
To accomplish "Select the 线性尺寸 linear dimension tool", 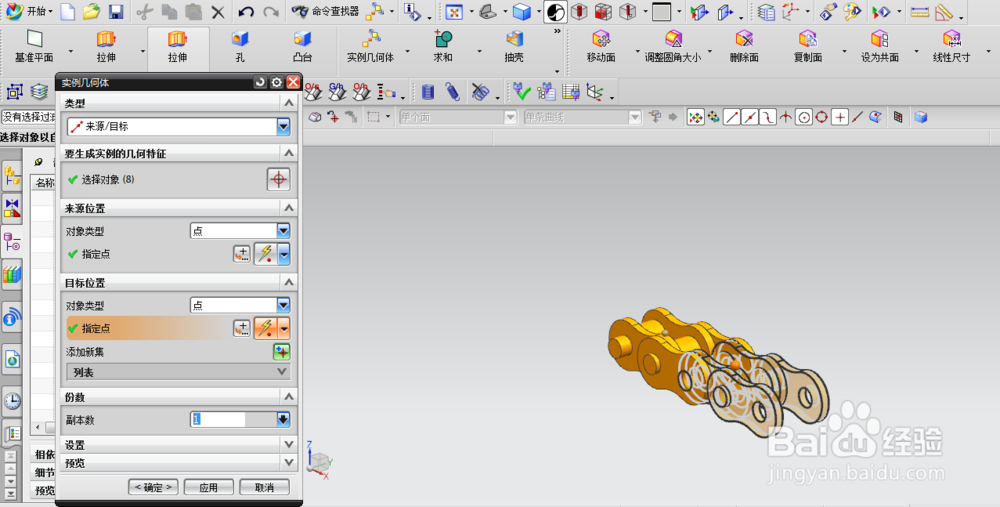I will tap(952, 46).
